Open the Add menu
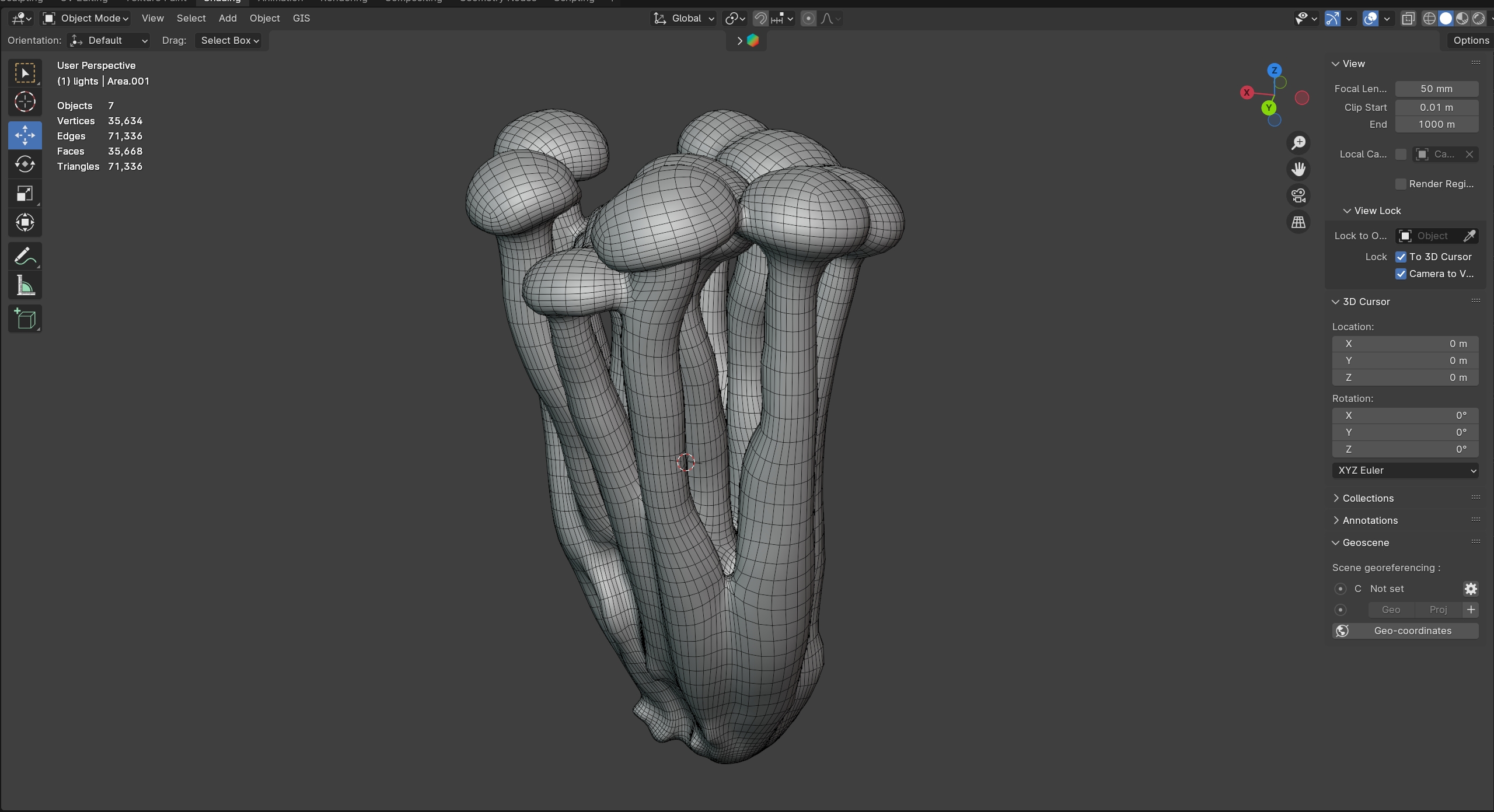 (228, 18)
